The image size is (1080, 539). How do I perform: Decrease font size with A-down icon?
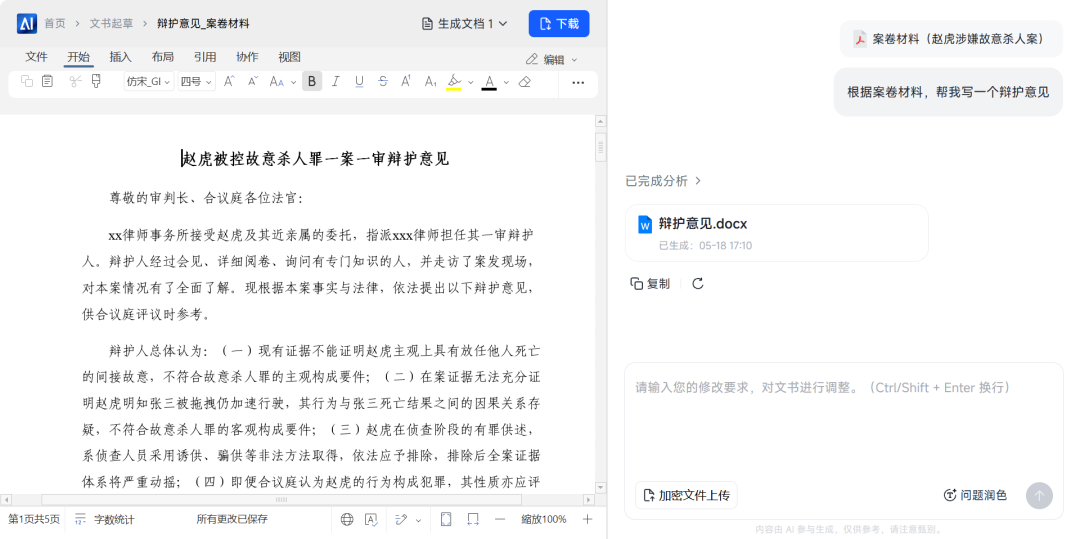[253, 81]
